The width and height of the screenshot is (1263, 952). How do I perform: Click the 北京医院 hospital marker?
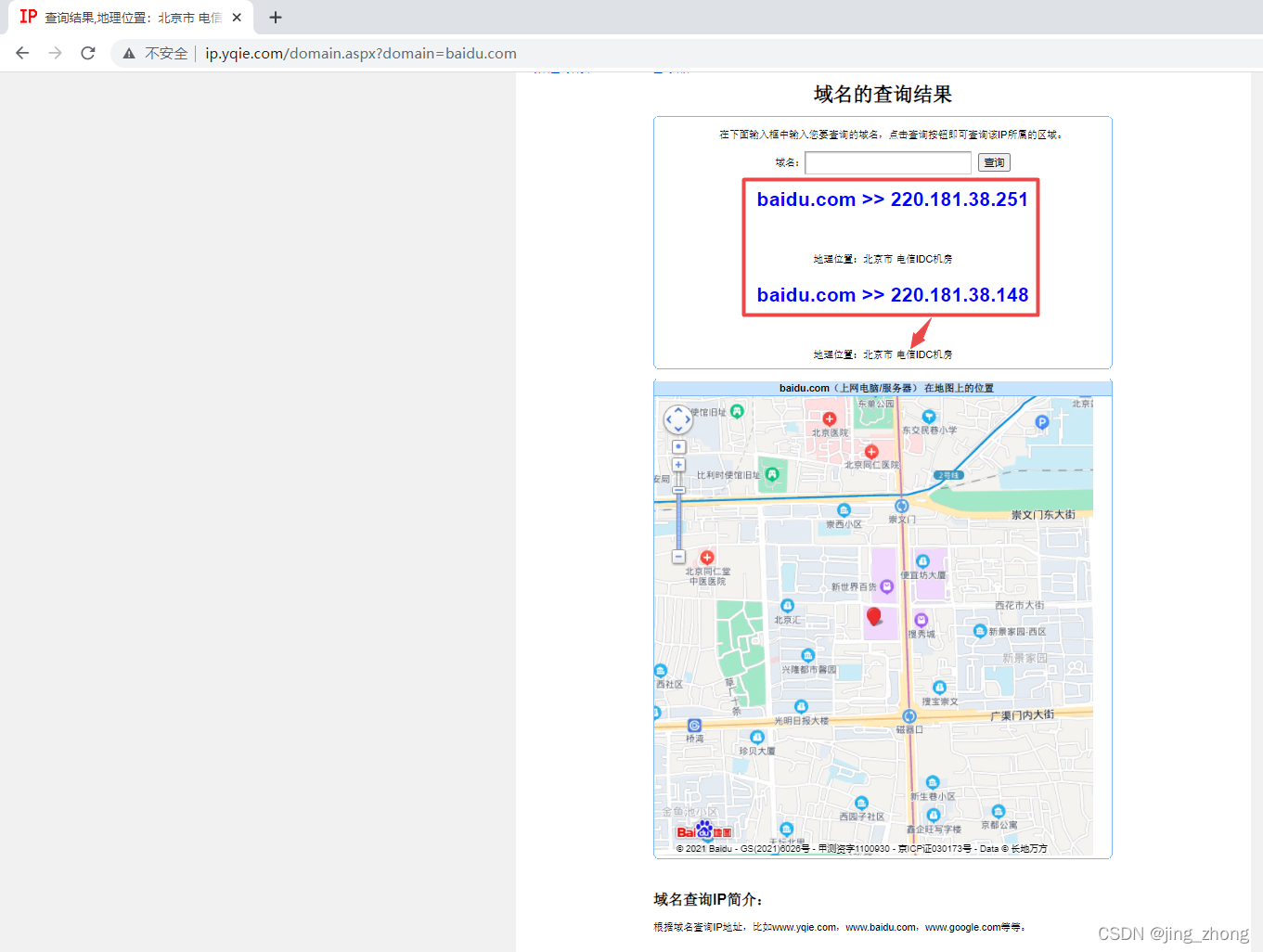tap(830, 419)
